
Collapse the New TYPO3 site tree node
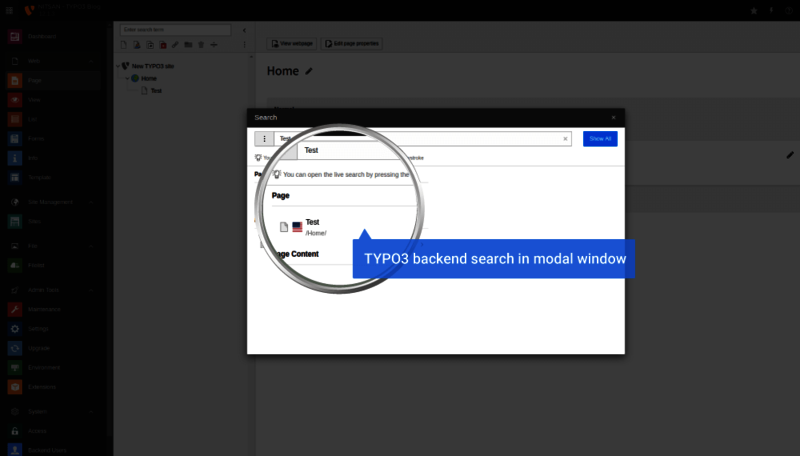click(118, 66)
